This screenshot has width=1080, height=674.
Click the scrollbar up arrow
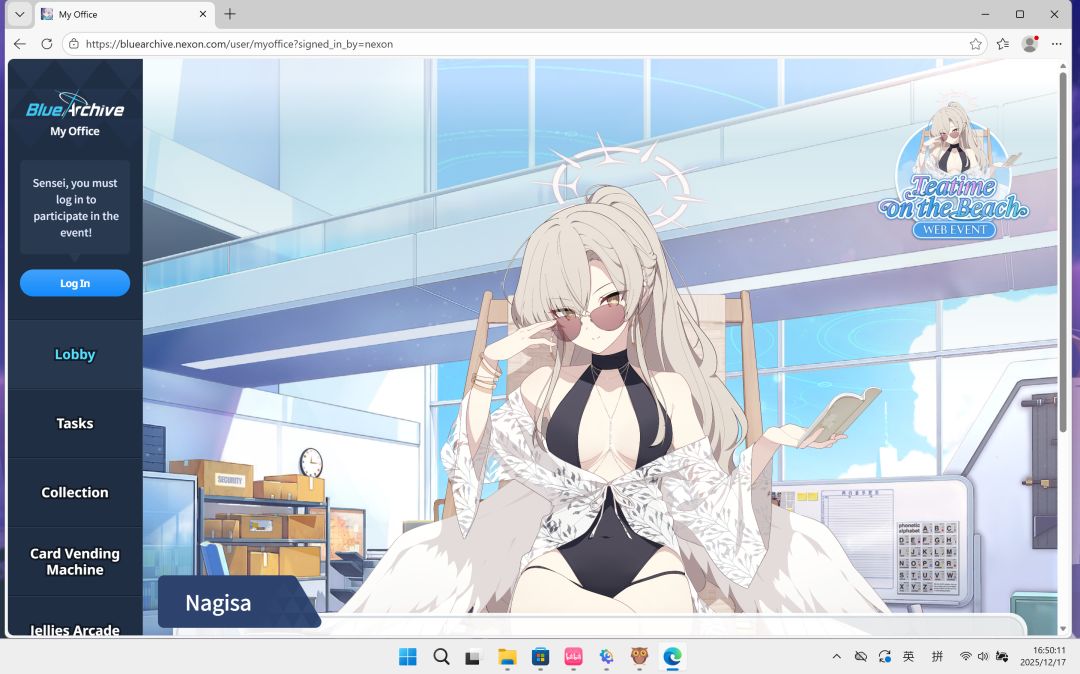tap(1063, 65)
